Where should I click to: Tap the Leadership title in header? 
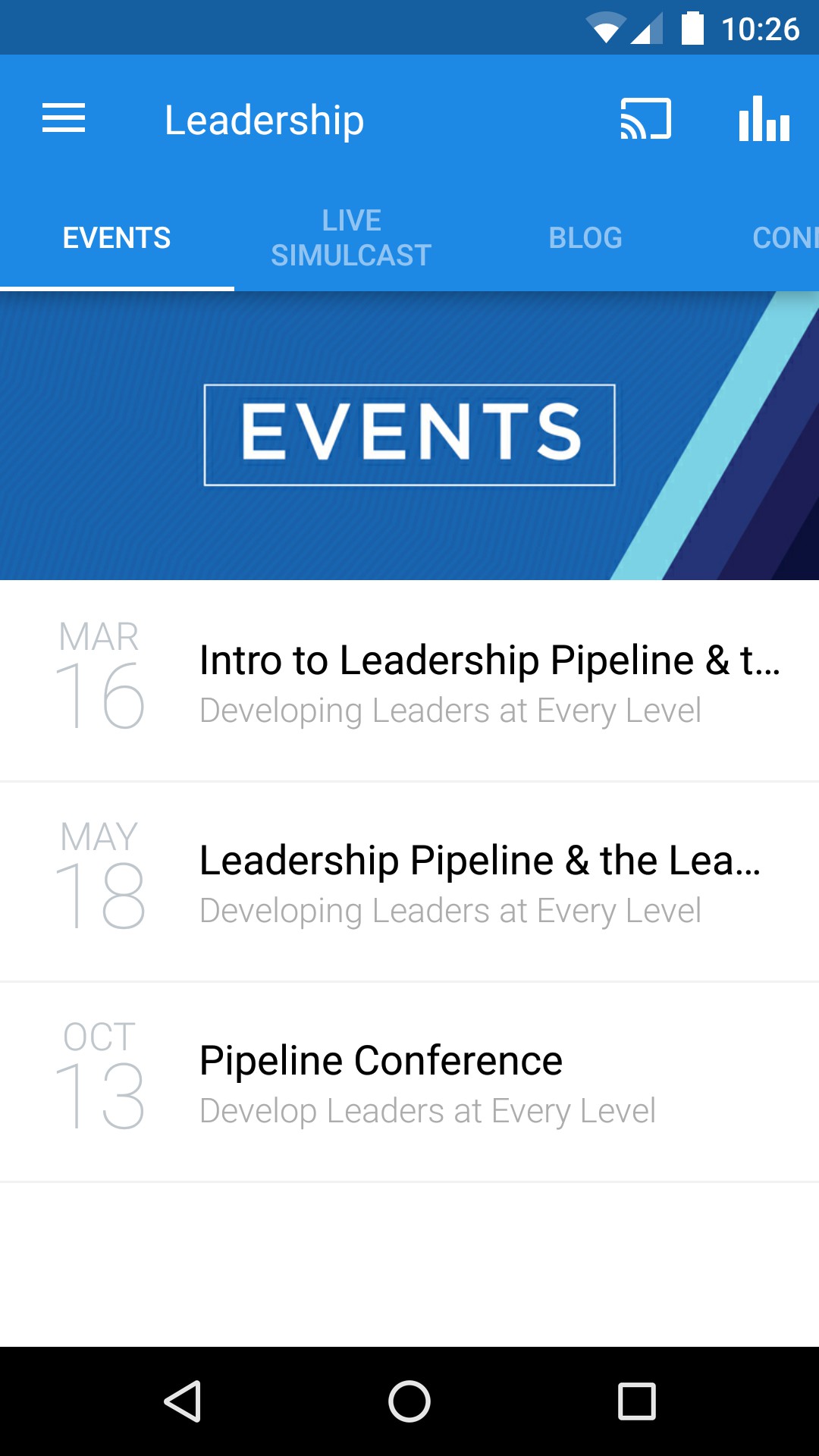pyautogui.click(x=264, y=121)
